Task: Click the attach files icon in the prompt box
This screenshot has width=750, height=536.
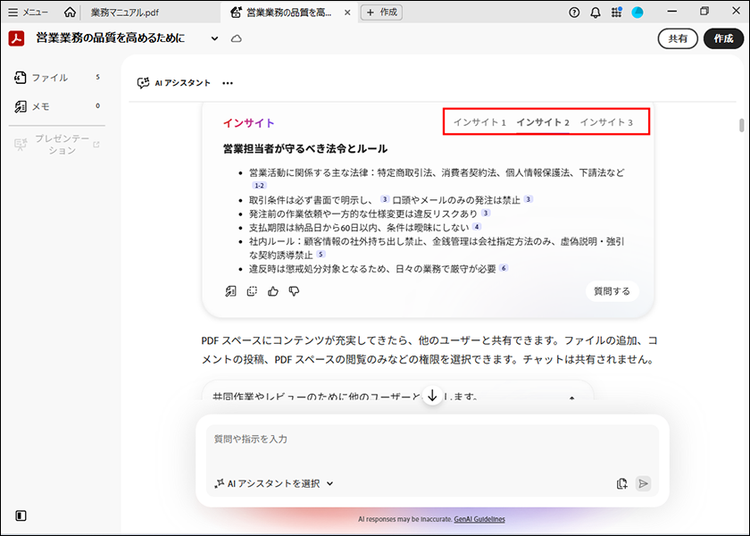Action: (622, 484)
